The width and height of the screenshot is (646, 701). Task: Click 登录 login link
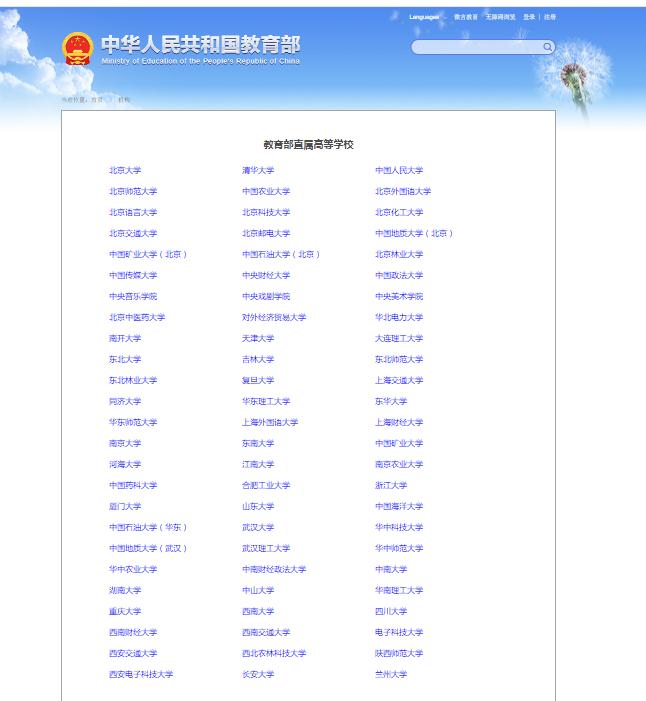529,17
